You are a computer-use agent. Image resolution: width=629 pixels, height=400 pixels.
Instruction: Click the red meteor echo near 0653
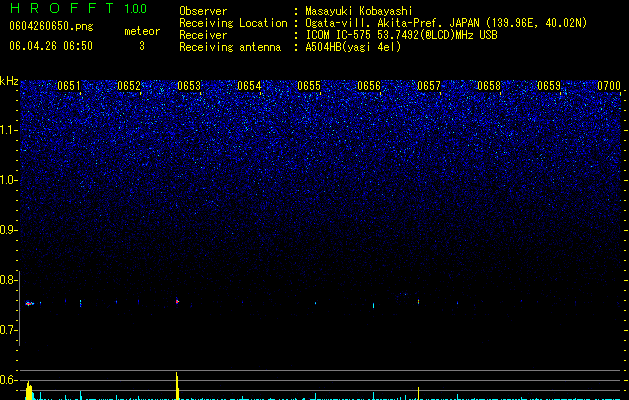coord(177,301)
